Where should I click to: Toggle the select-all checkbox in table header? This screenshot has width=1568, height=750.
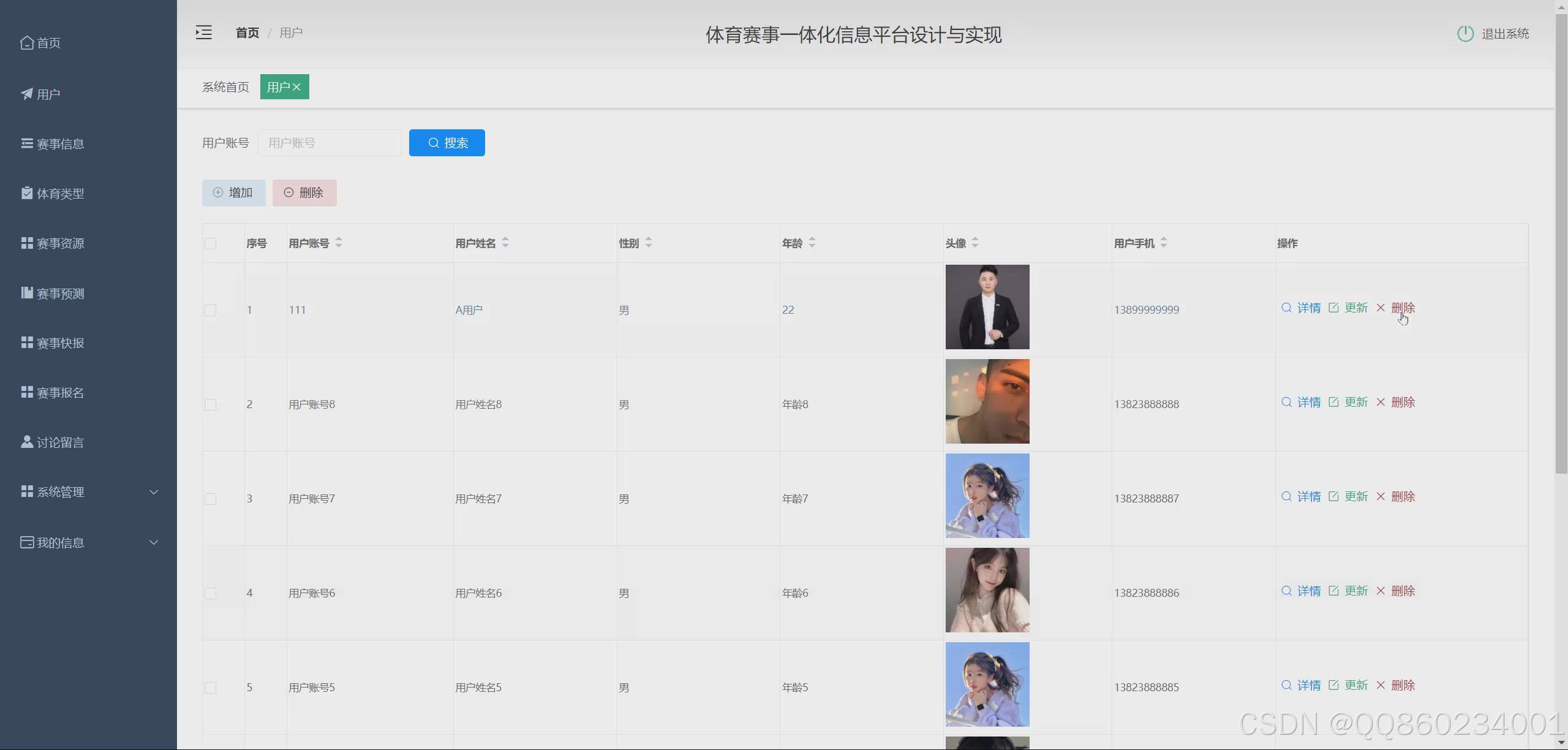point(210,243)
